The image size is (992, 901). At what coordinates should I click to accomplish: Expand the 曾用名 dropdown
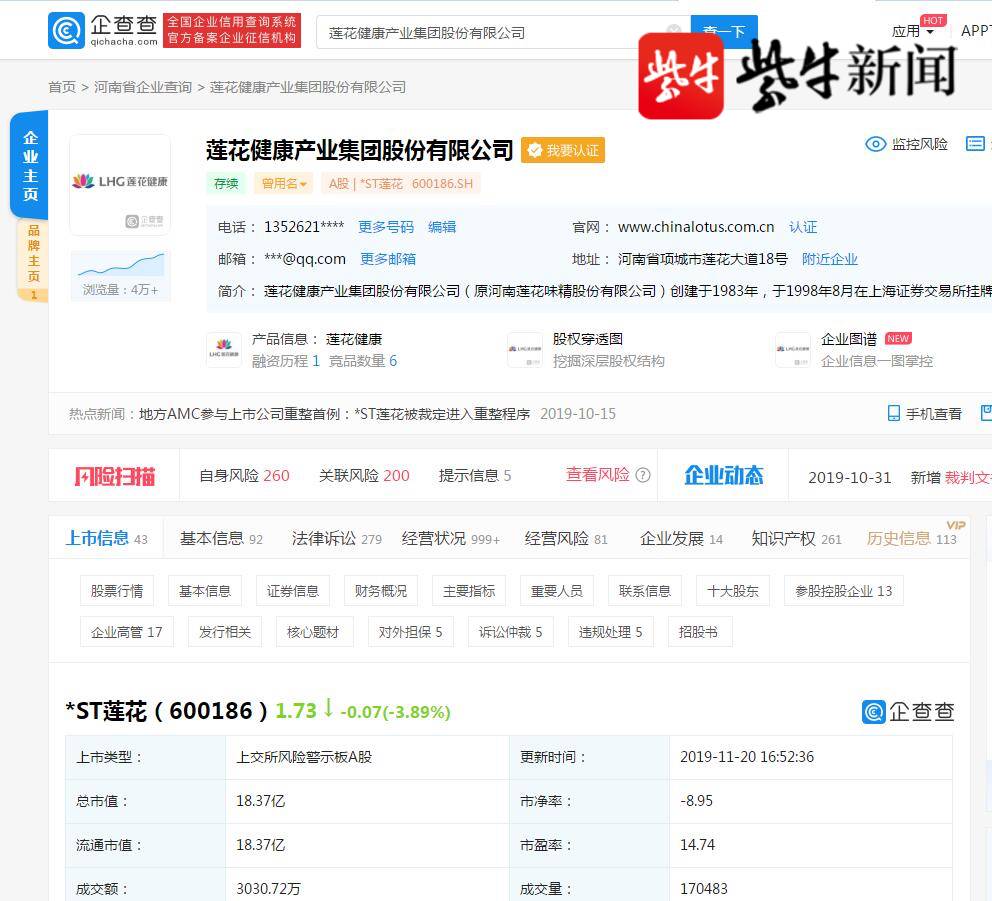click(x=284, y=183)
